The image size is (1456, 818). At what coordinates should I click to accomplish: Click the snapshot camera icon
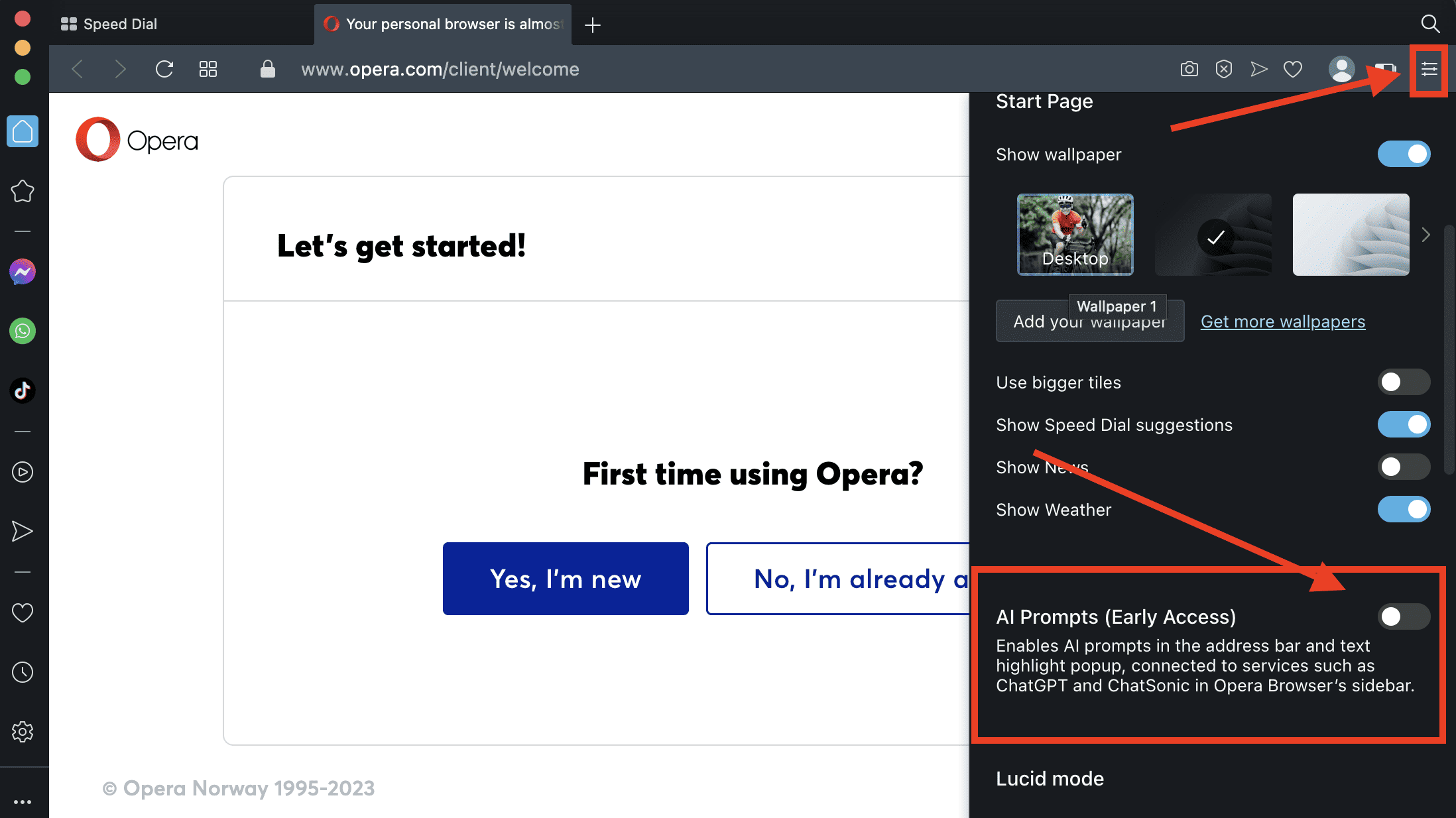(1189, 69)
